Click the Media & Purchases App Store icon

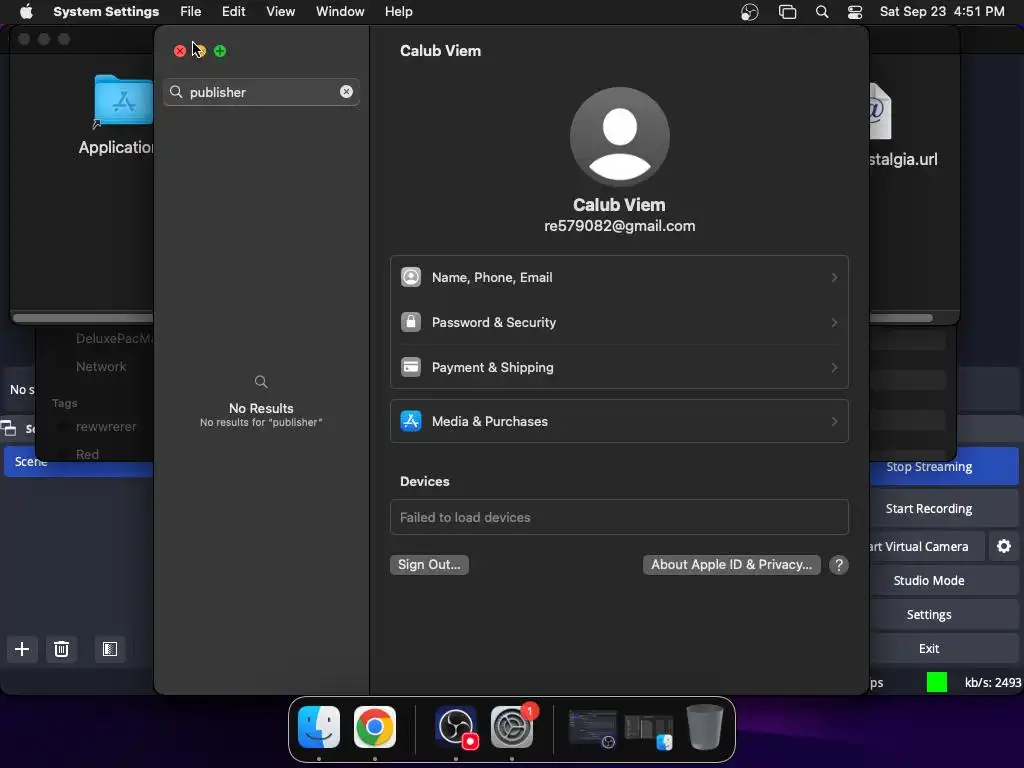point(411,421)
